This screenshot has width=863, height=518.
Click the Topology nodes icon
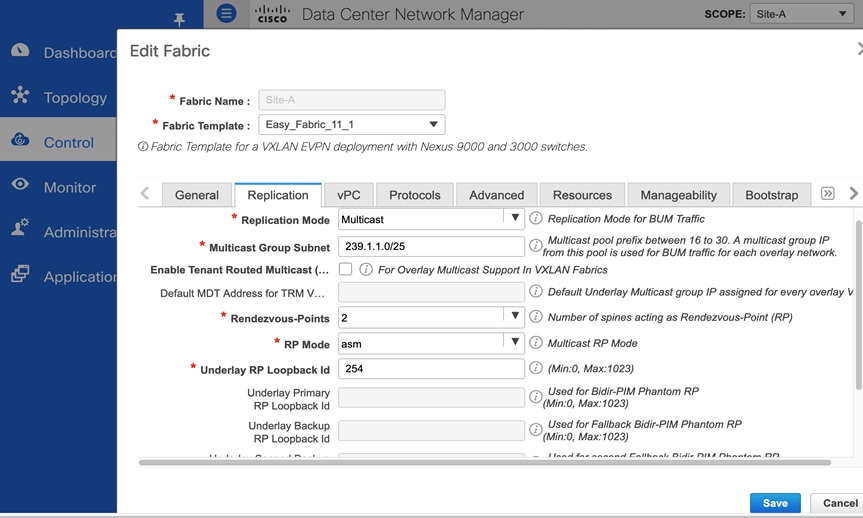pyautogui.click(x=20, y=96)
